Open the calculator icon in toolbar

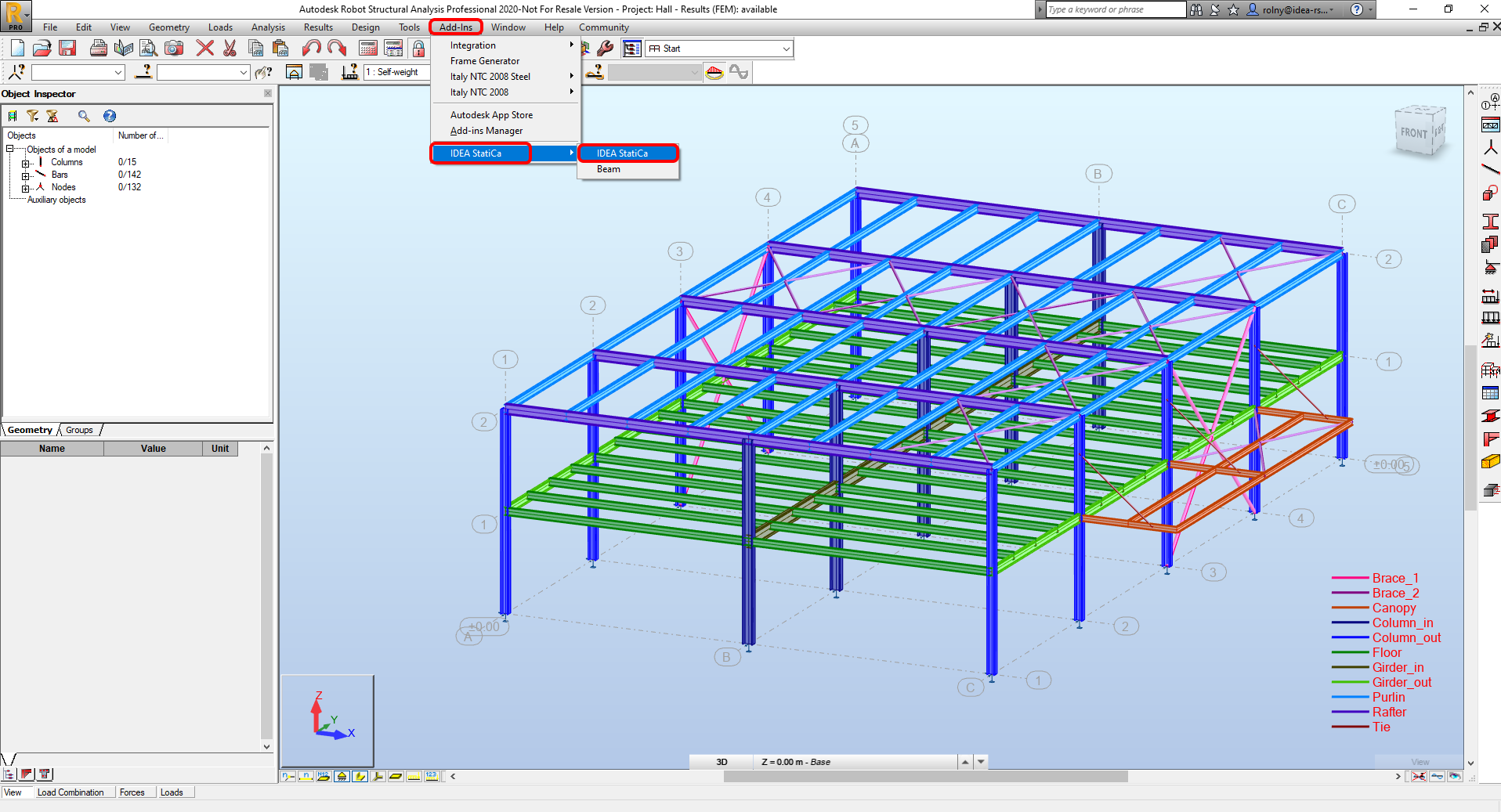tap(368, 49)
